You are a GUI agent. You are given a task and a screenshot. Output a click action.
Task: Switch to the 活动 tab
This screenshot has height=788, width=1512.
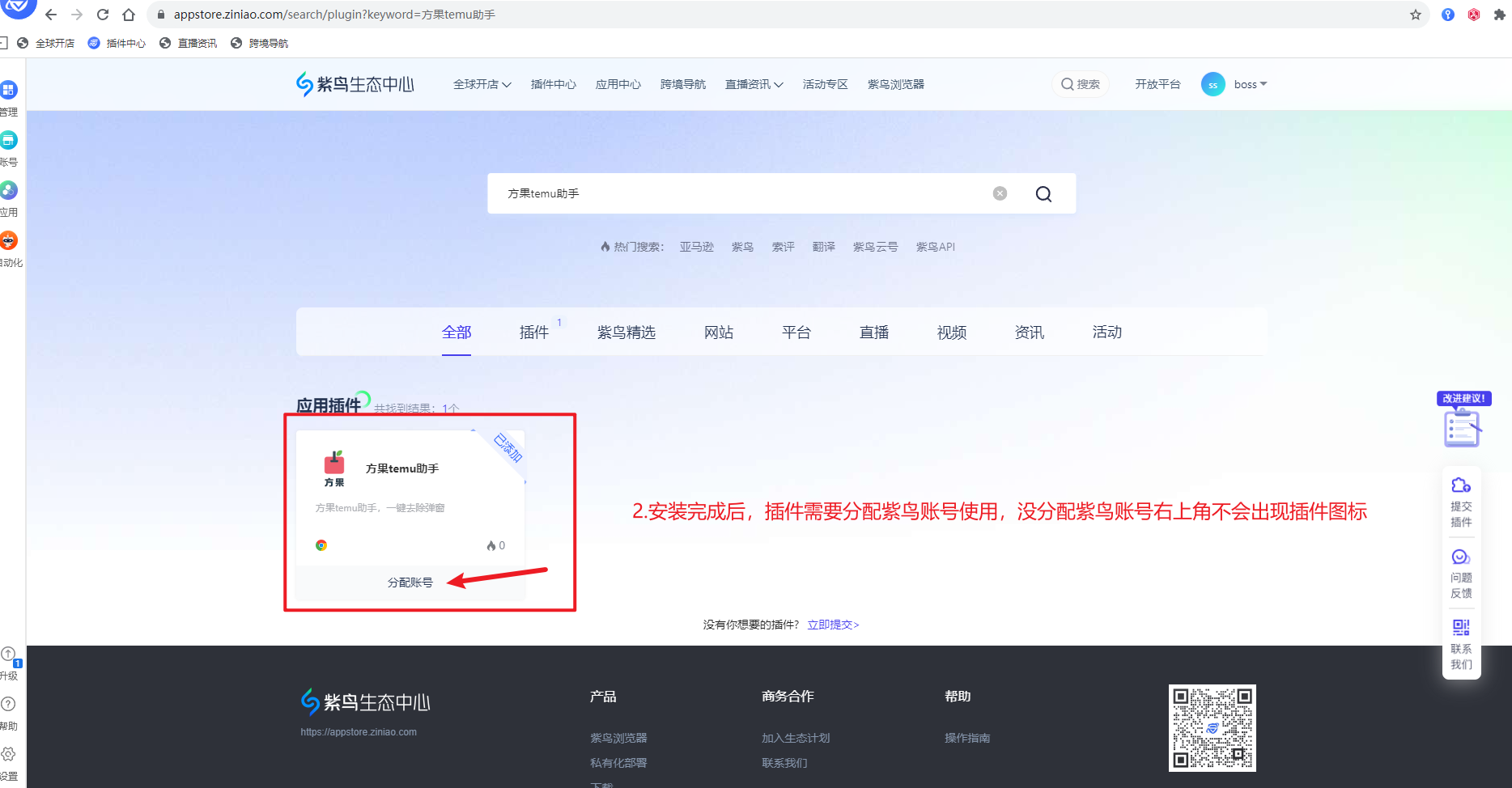click(1107, 333)
